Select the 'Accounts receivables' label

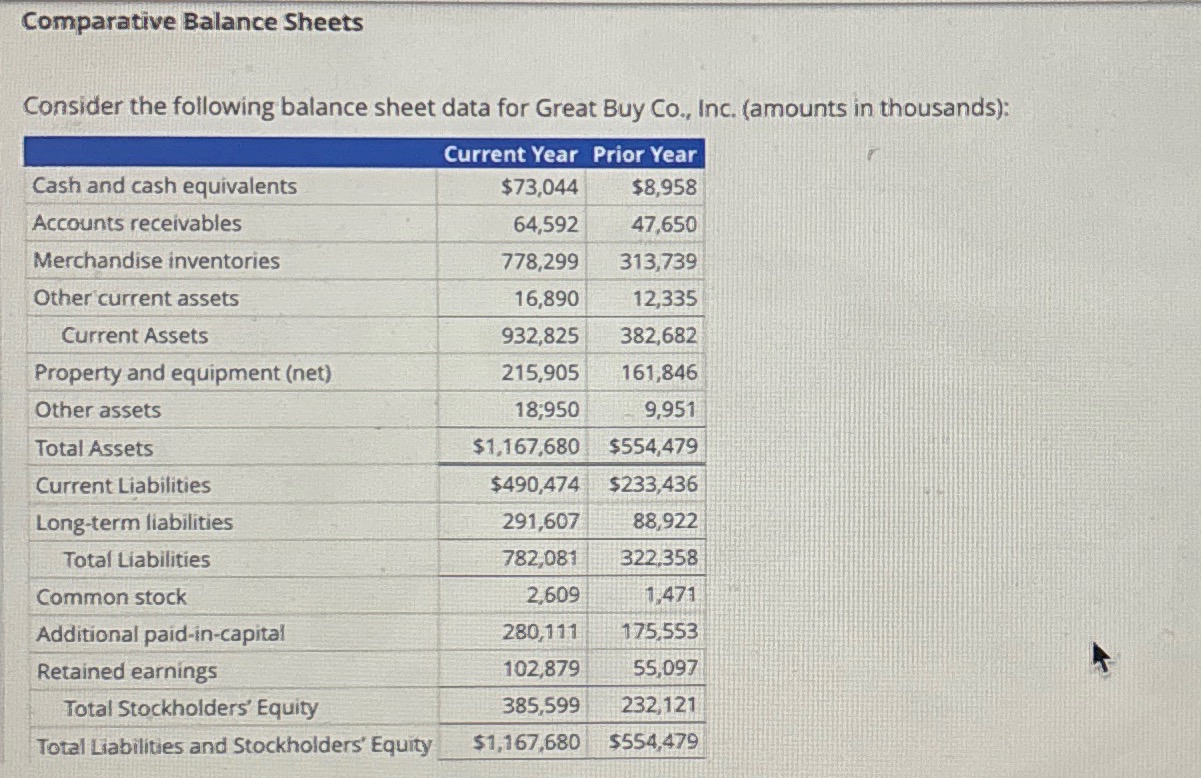(x=137, y=223)
